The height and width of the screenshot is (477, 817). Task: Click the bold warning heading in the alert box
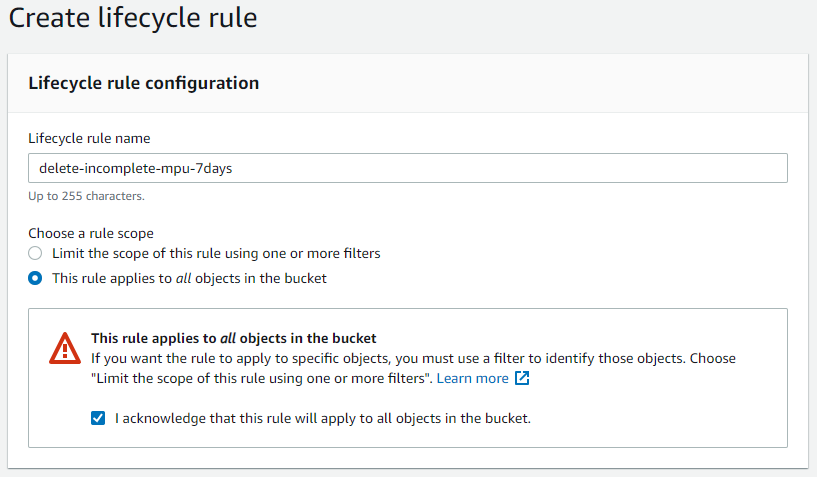(x=233, y=338)
